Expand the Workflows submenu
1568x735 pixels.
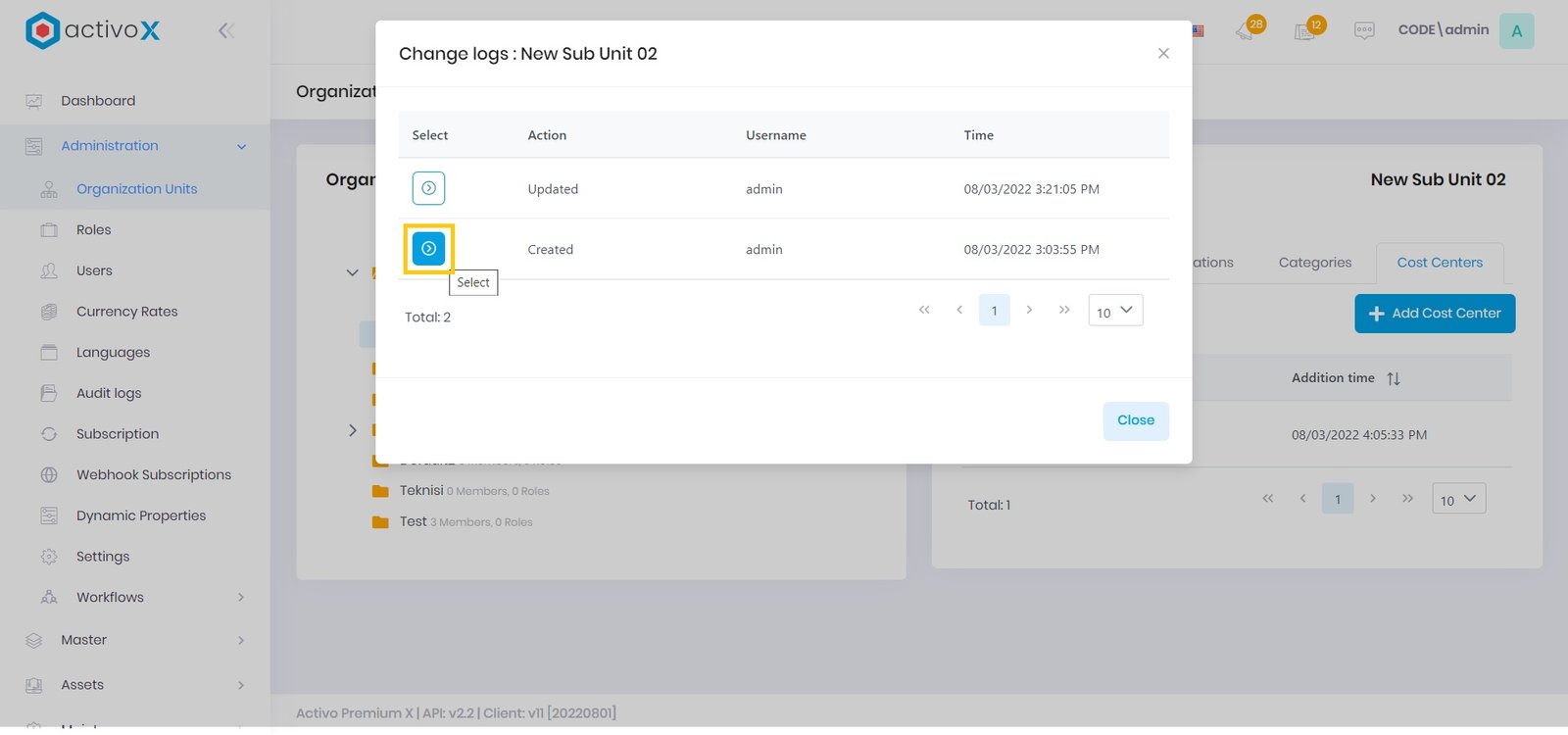click(x=241, y=598)
